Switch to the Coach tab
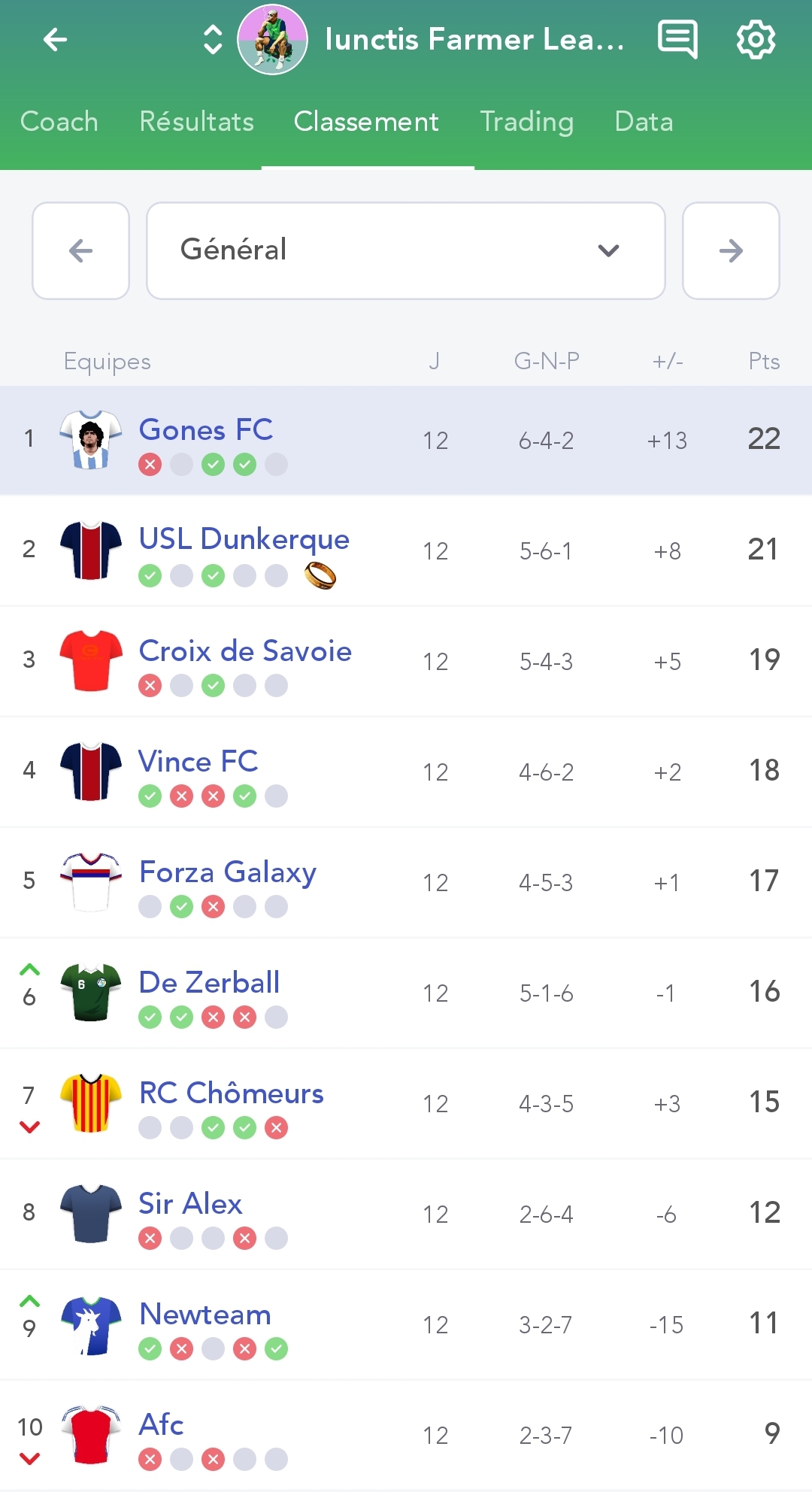 (x=59, y=121)
